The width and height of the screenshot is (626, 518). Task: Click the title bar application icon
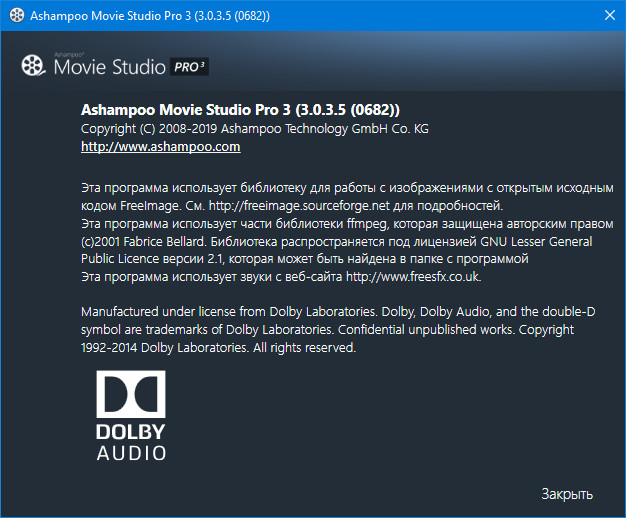pos(13,16)
